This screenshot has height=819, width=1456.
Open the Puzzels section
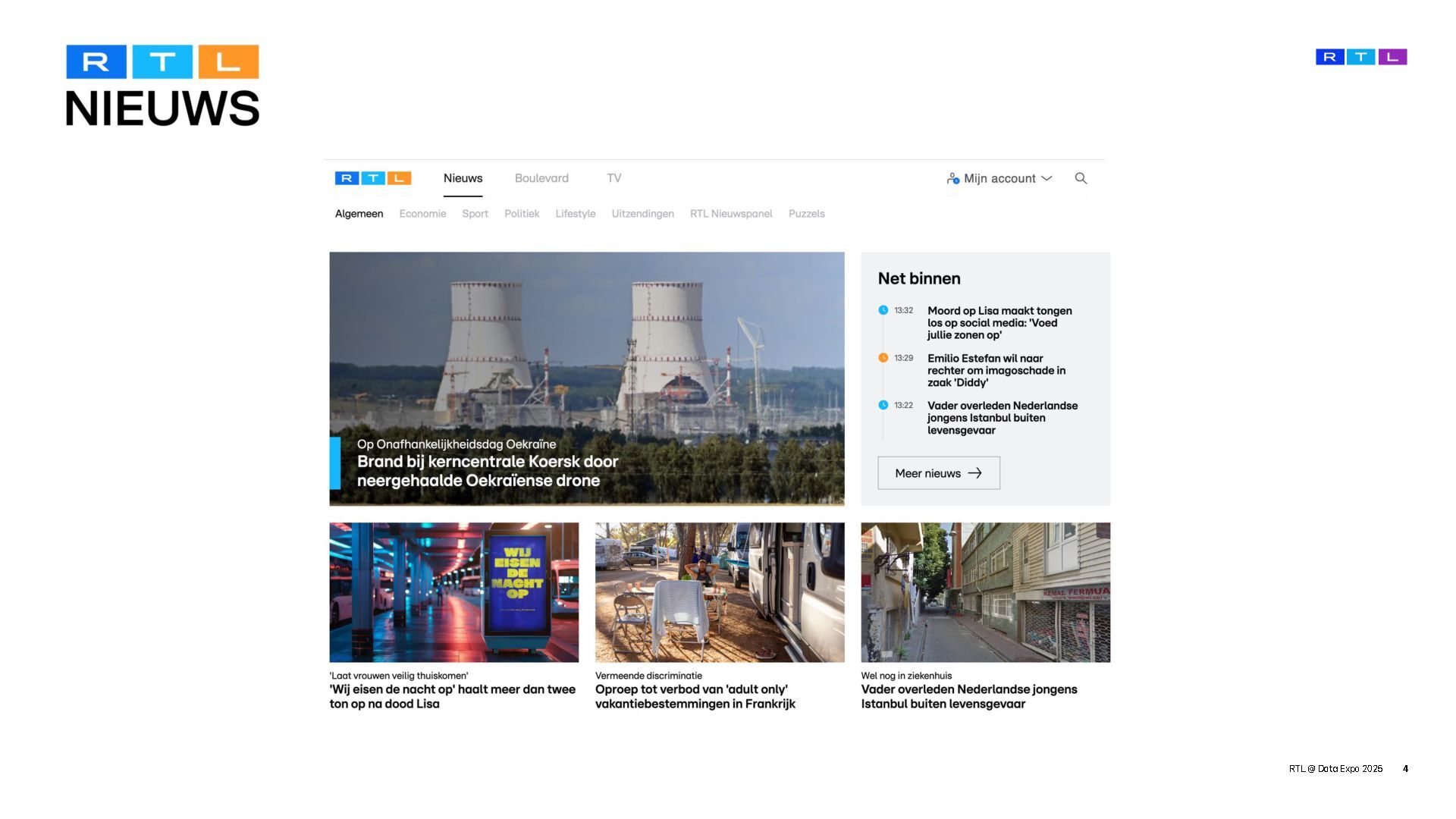[806, 214]
